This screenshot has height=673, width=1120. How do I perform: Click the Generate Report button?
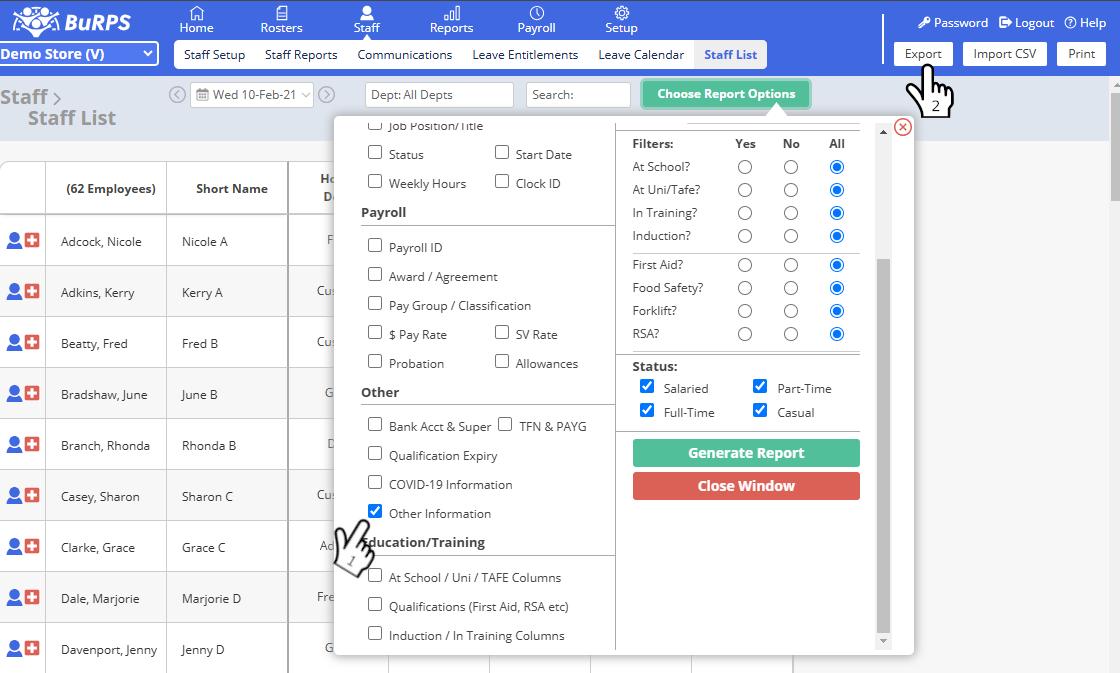[x=746, y=453]
